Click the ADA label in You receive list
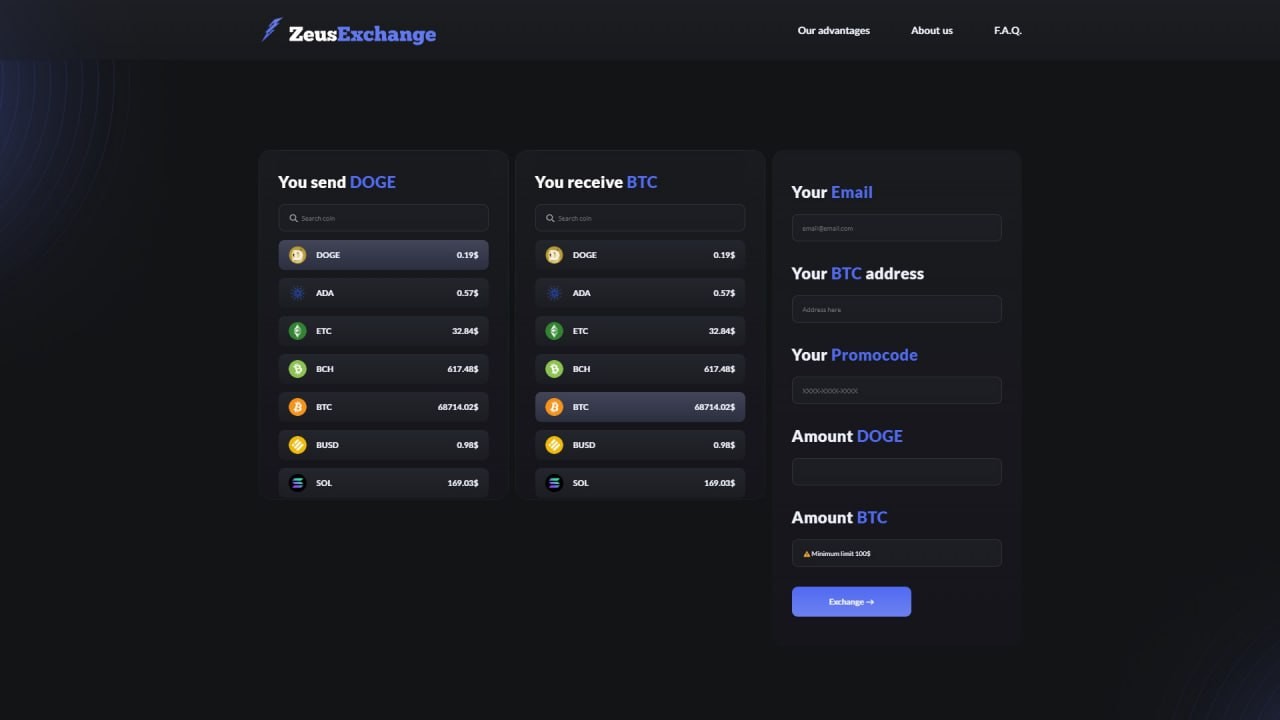This screenshot has height=720, width=1280. coord(582,293)
